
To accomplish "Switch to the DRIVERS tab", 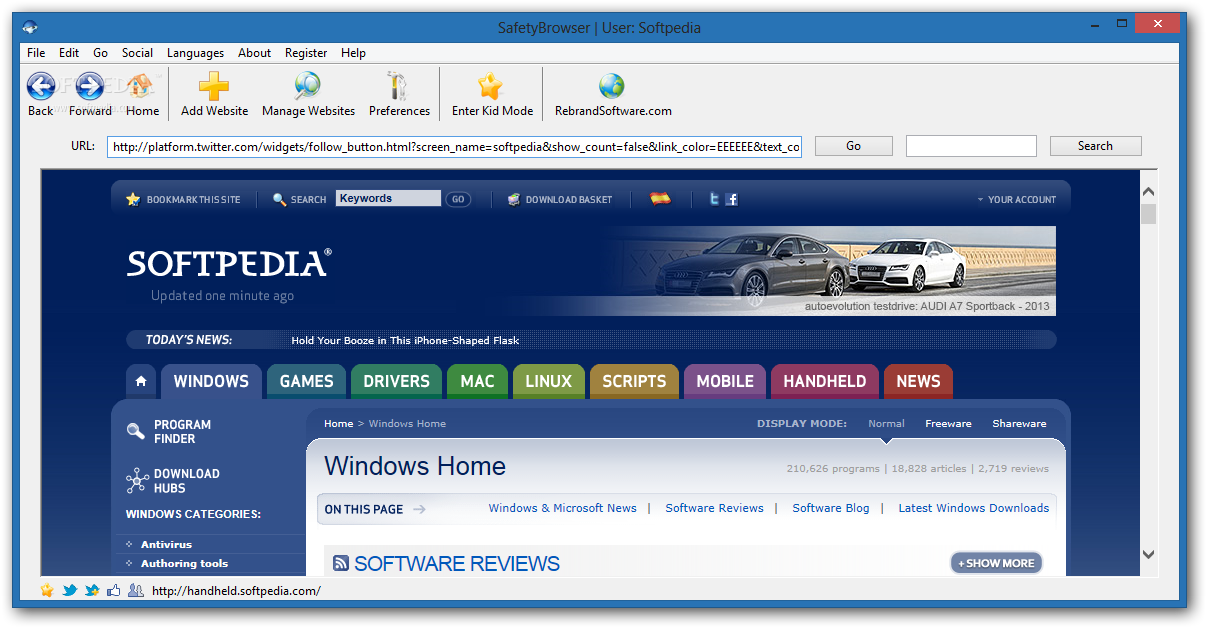I will click(396, 381).
